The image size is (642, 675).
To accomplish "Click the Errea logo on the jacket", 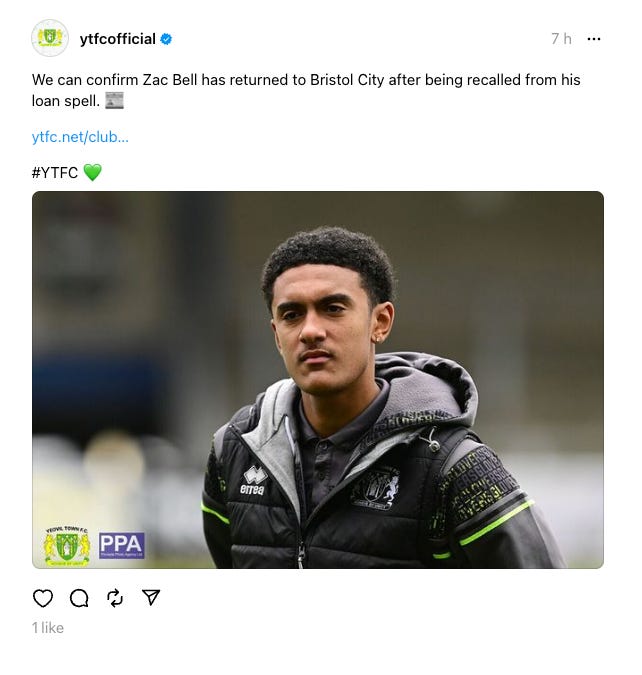I will [x=254, y=481].
